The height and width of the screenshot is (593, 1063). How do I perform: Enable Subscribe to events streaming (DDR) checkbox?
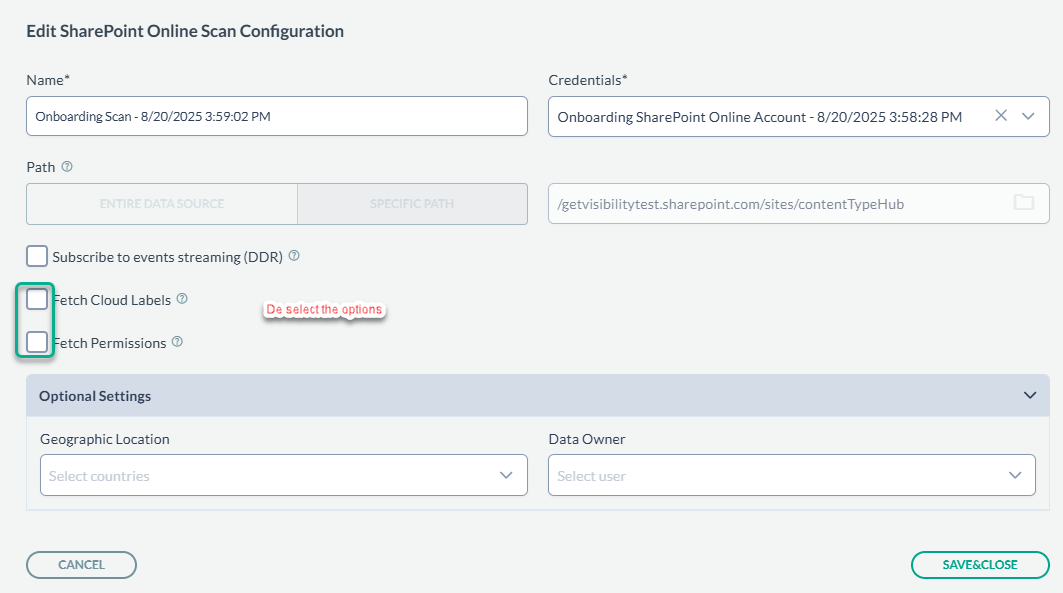[x=37, y=257]
